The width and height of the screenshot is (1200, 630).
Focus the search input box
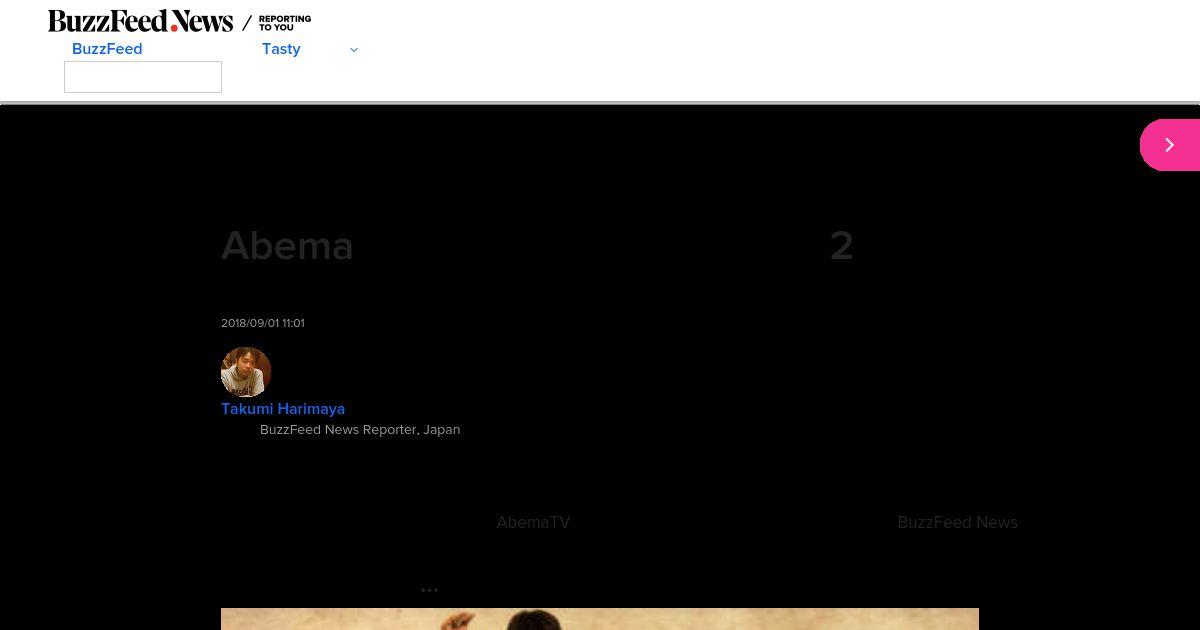[143, 77]
